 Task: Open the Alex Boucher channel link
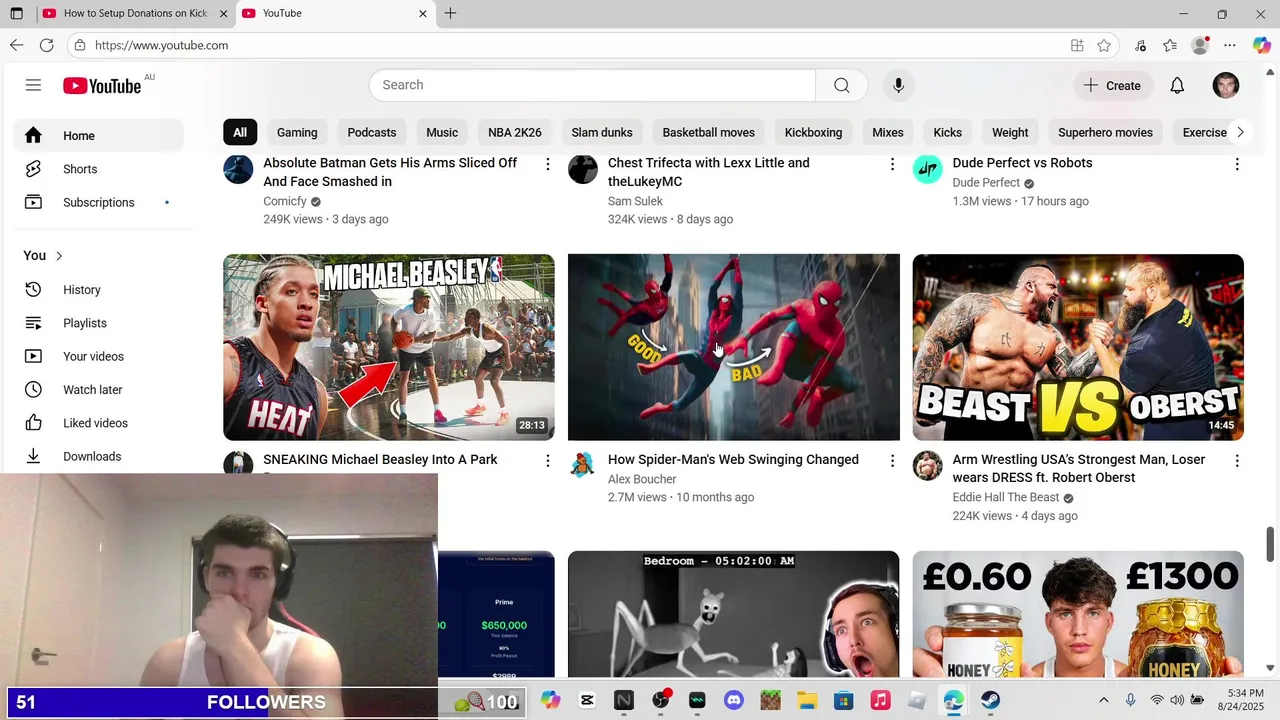[642, 479]
